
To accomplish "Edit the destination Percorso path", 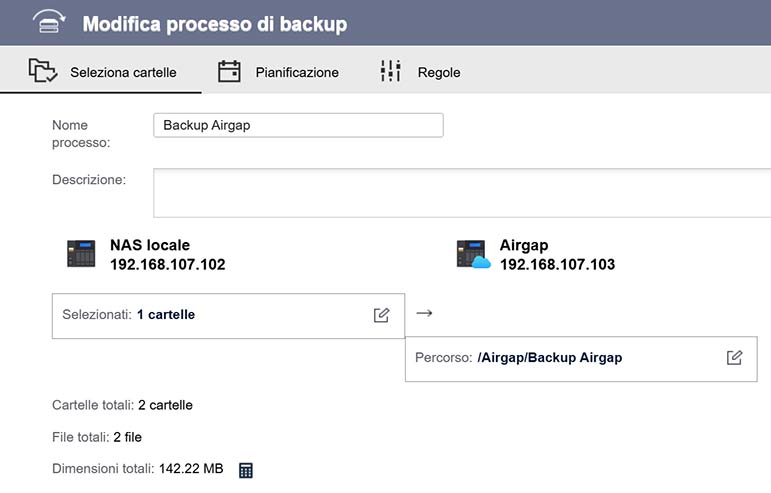I will pos(735,357).
